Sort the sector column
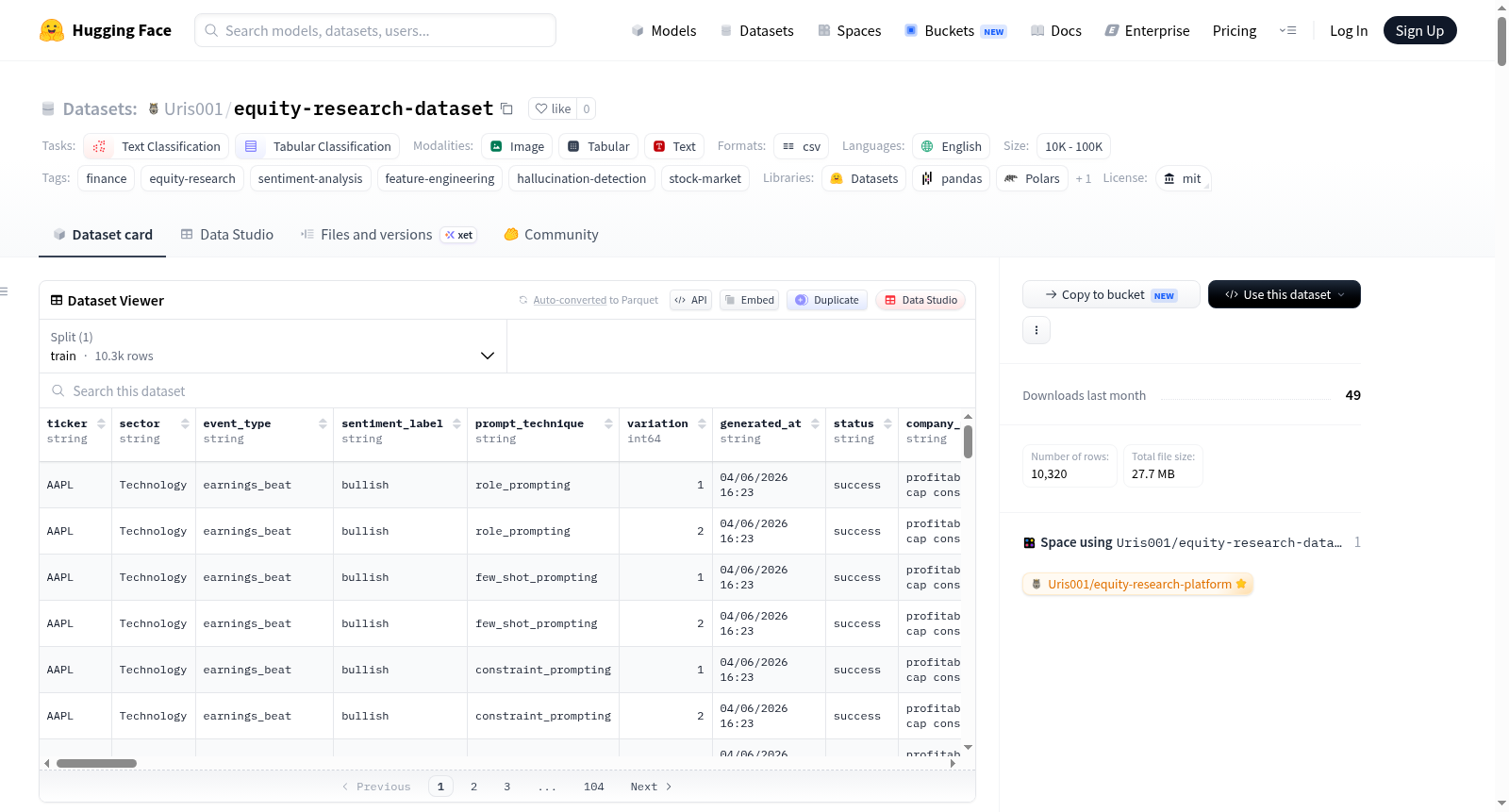 coord(185,423)
